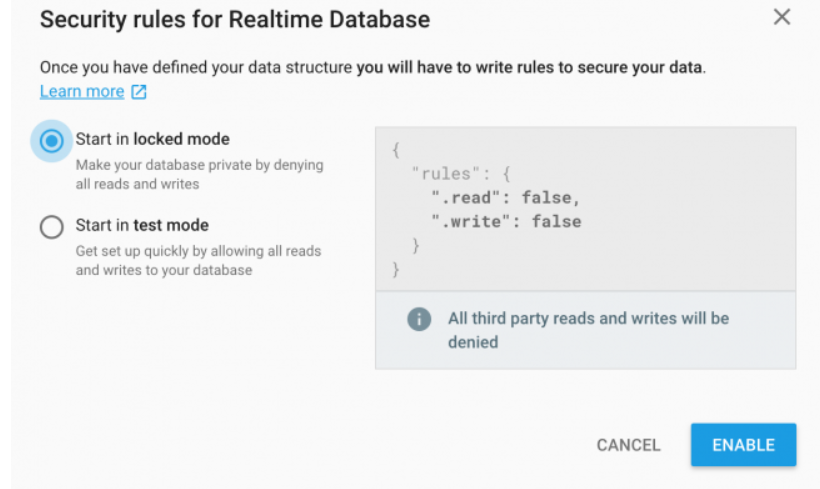The image size is (820, 489).
Task: Click the ".read": false rule line
Action: click(505, 198)
